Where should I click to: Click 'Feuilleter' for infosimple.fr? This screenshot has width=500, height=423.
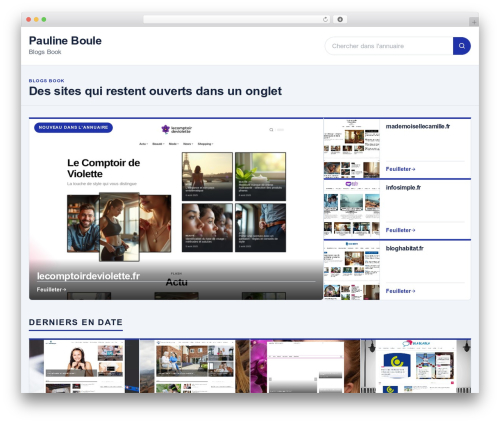400,230
